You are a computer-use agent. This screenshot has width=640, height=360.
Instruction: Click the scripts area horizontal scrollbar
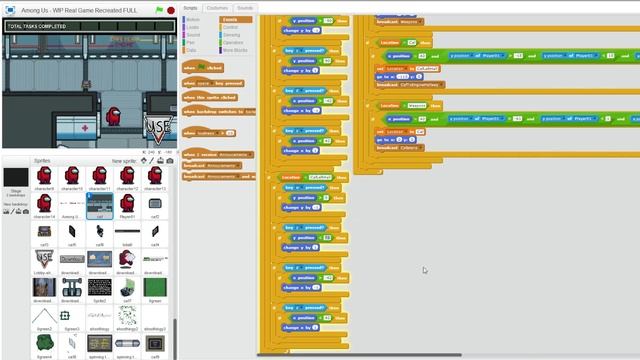pyautogui.click(x=359, y=355)
